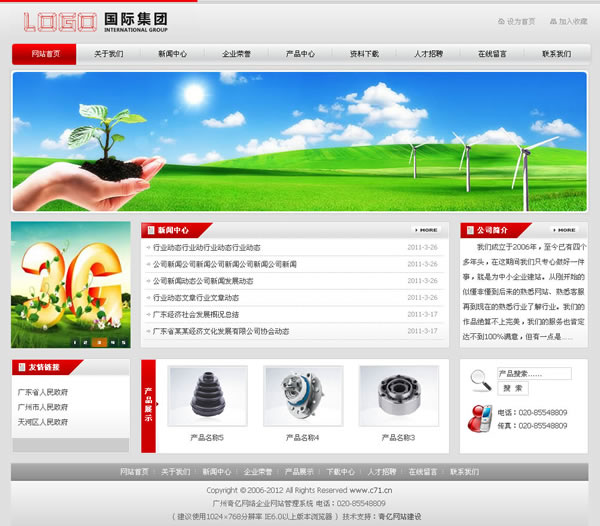Image resolution: width=600 pixels, height=526 pixels.
Task: Open the 广东省人民政府 friendly link
Action: tap(42, 392)
